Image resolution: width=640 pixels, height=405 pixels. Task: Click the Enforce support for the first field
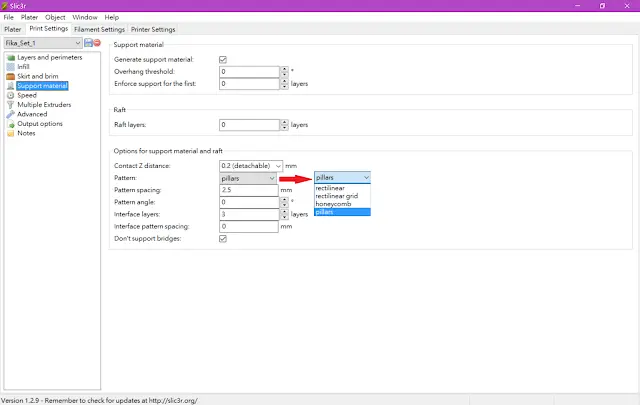[249, 84]
